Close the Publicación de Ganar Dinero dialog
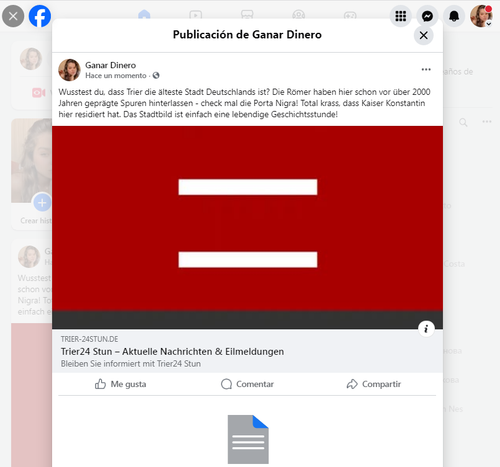The height and width of the screenshot is (467, 500). 423,35
